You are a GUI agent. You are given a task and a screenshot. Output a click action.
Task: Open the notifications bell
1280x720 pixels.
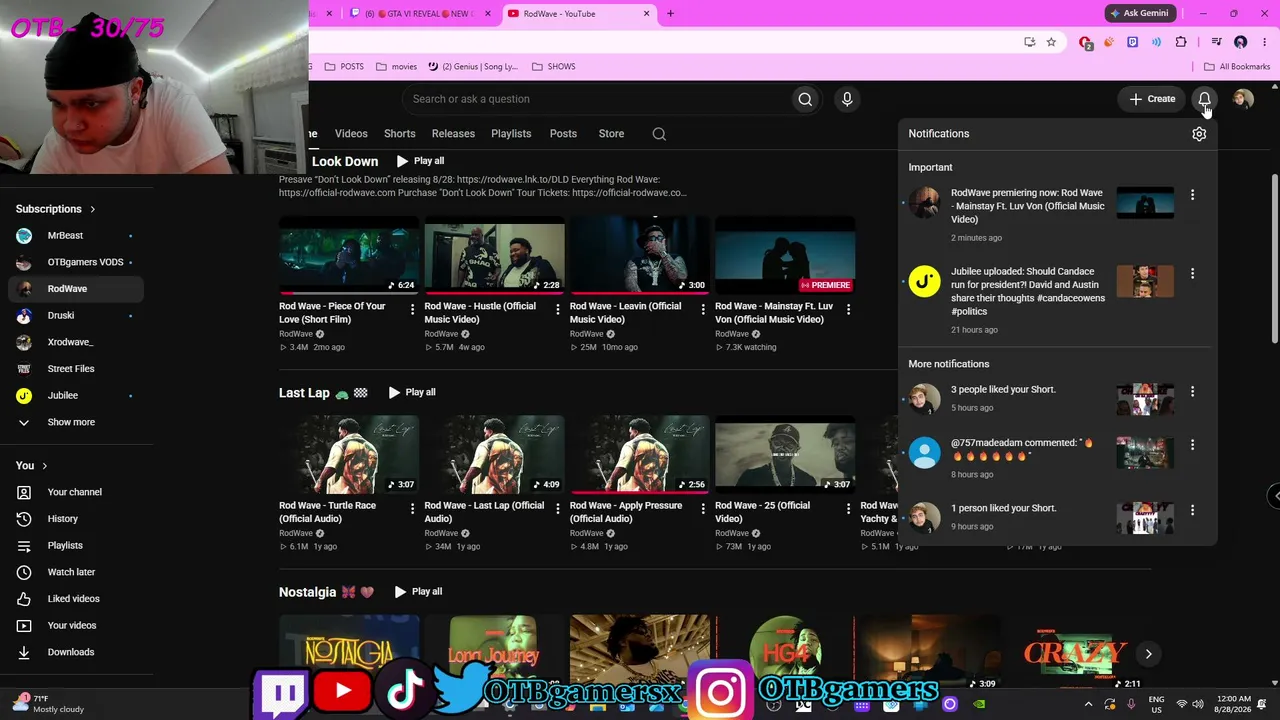pyautogui.click(x=1204, y=99)
